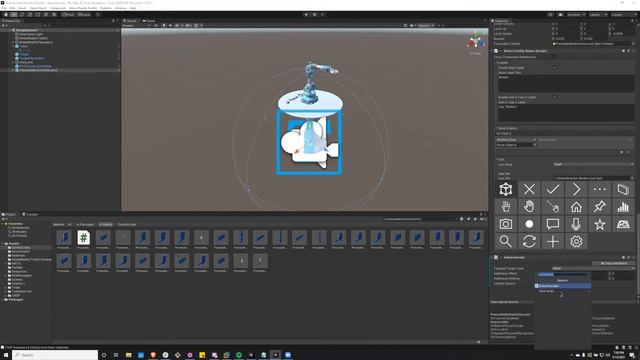
Task: Choose the camera icon in the icon grid
Action: pyautogui.click(x=506, y=224)
